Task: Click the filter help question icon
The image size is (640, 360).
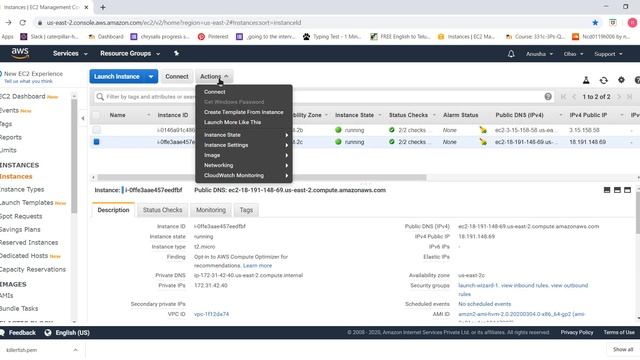Action: tap(548, 97)
